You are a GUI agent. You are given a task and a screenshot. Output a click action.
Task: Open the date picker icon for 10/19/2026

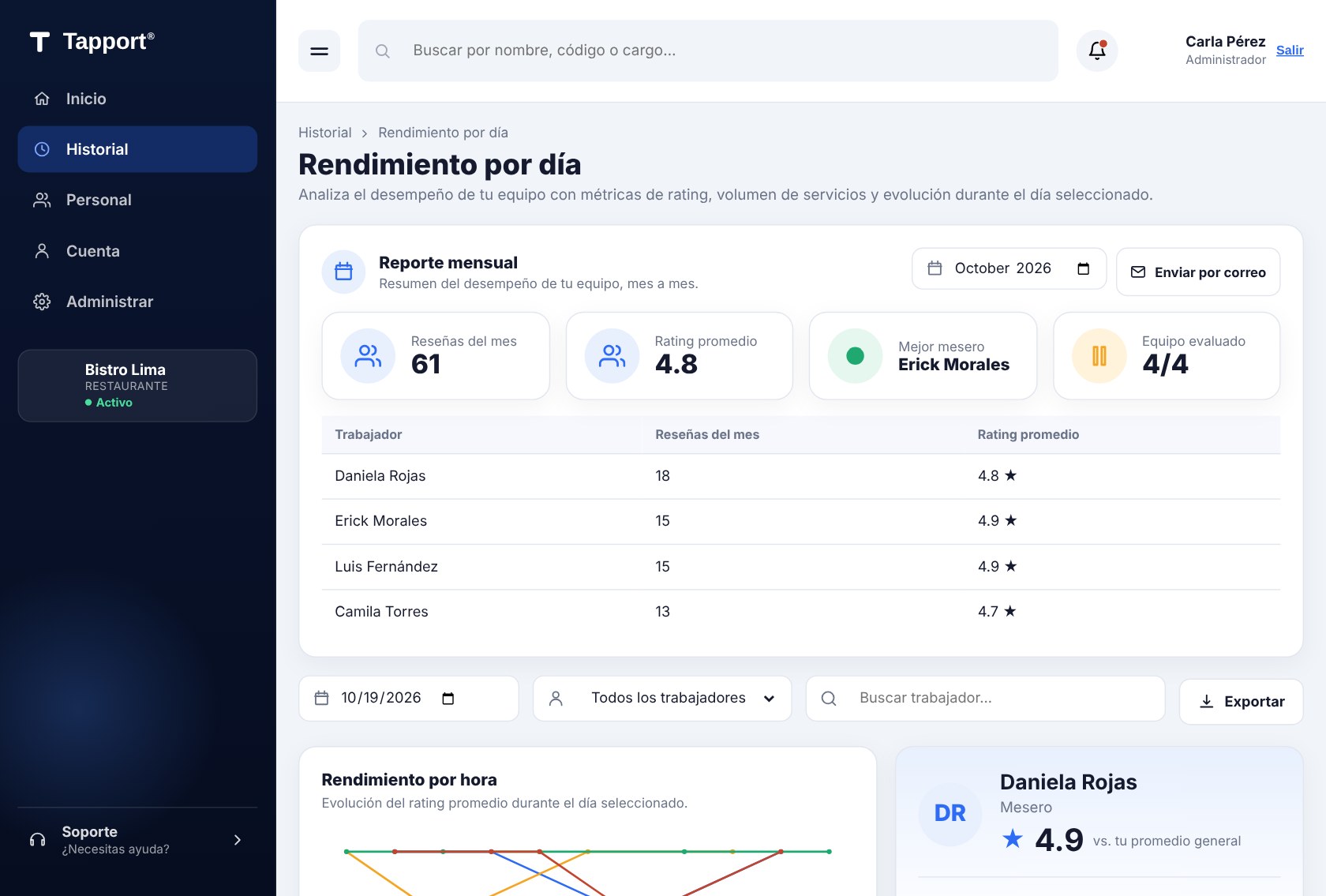coord(448,699)
